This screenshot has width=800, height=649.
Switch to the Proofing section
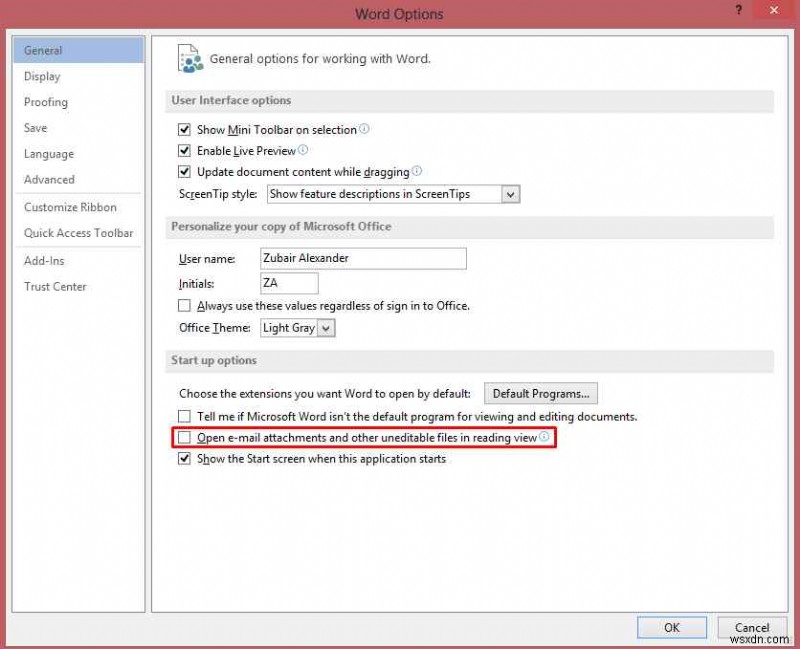click(46, 102)
